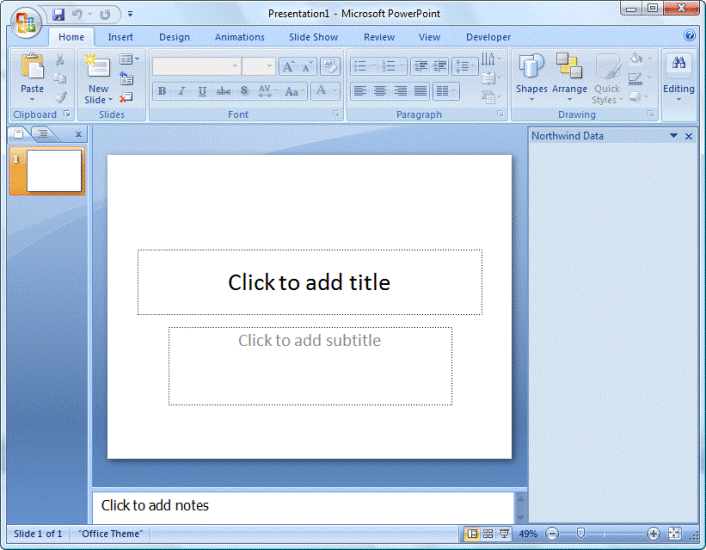The width and height of the screenshot is (706, 550).
Task: Save the presentation from the Quick Access toolbar
Action: (58, 14)
